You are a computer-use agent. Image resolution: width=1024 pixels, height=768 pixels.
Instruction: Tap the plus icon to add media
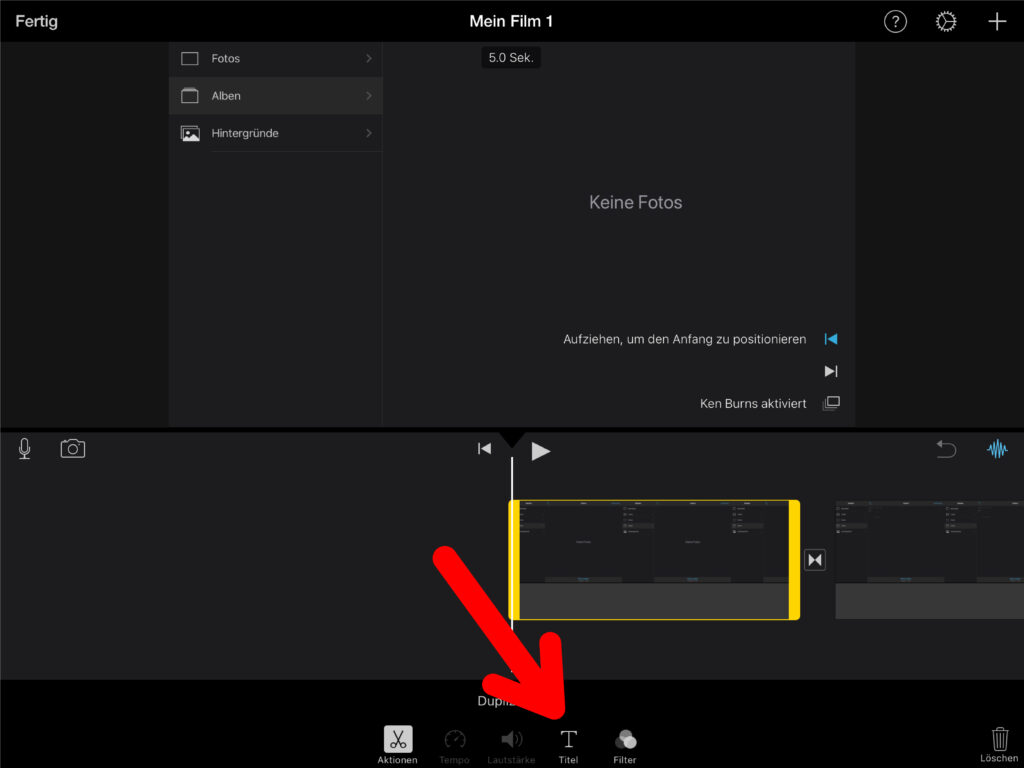coord(997,22)
